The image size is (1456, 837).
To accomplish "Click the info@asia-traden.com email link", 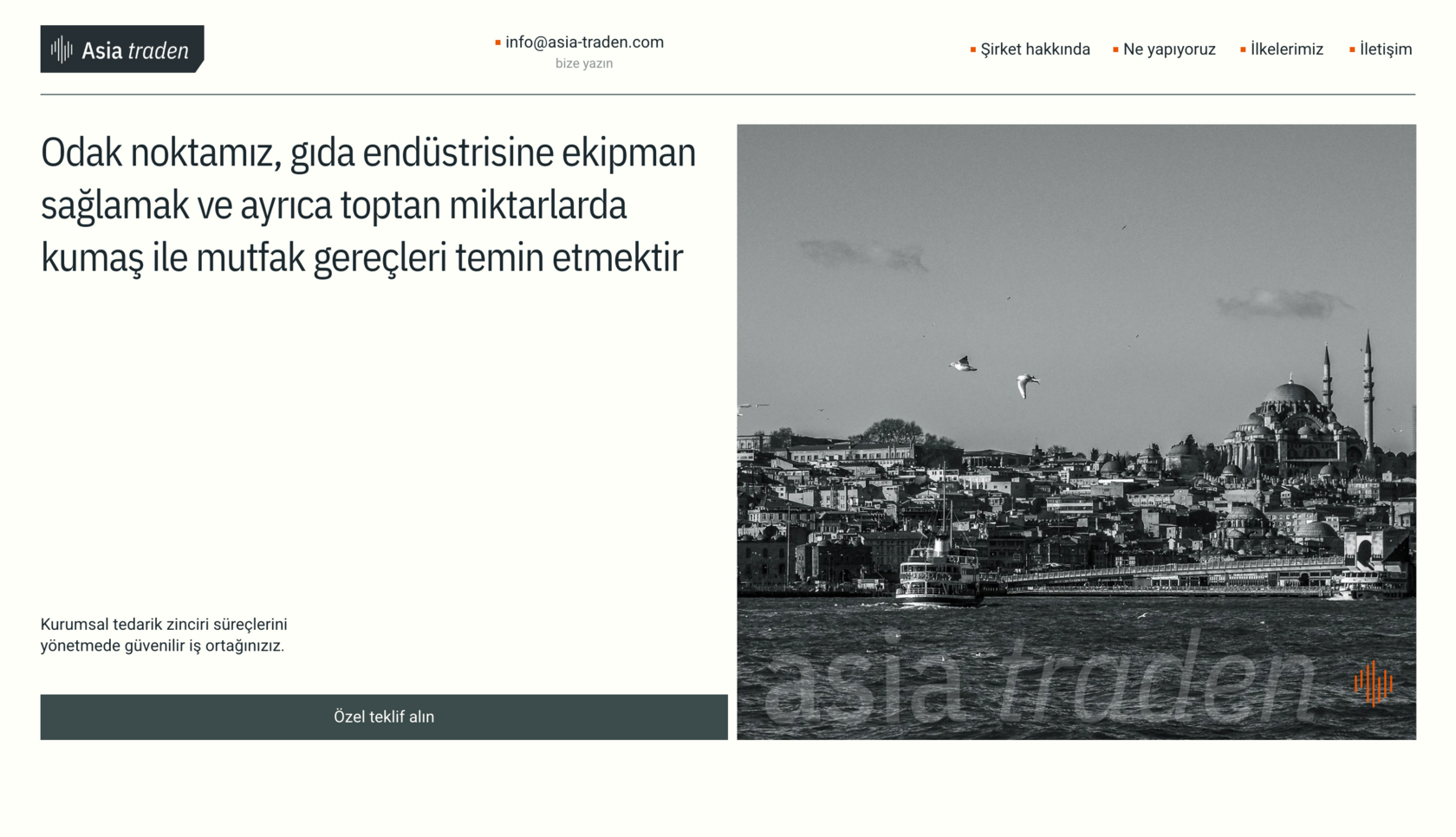I will tap(584, 42).
